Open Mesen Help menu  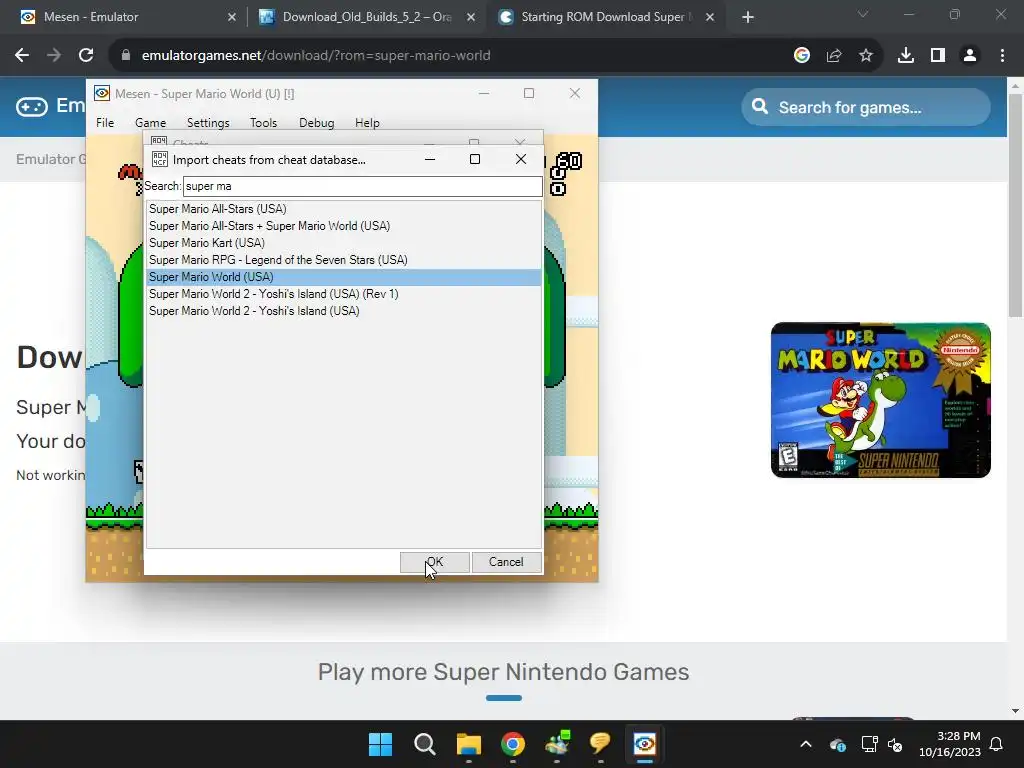pos(367,123)
